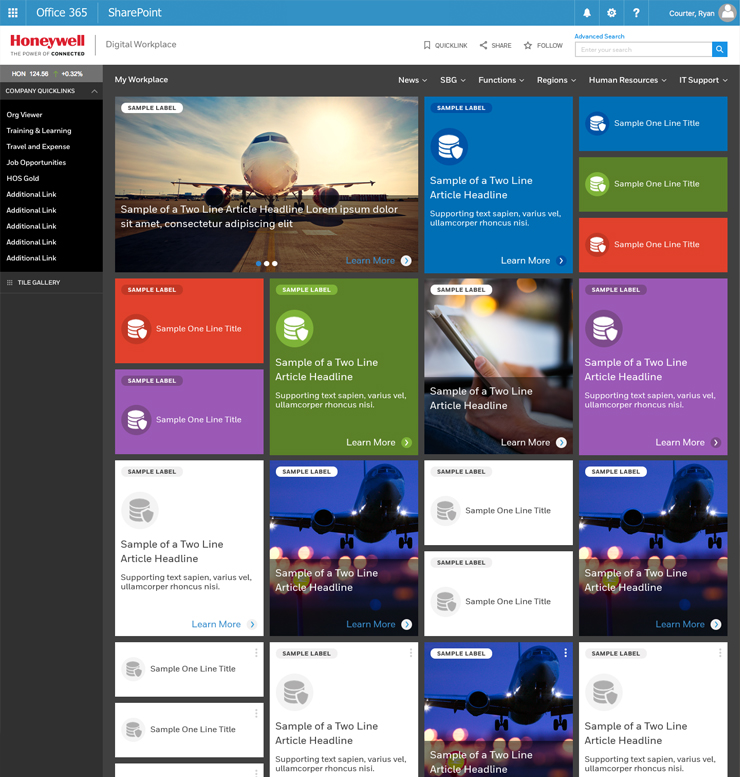Viewport: 740px width, 777px height.
Task: Open the Human Resources dropdown
Action: coord(629,80)
